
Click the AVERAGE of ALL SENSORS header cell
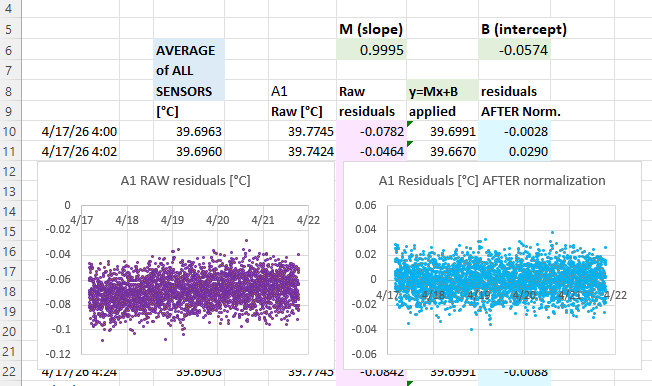189,70
